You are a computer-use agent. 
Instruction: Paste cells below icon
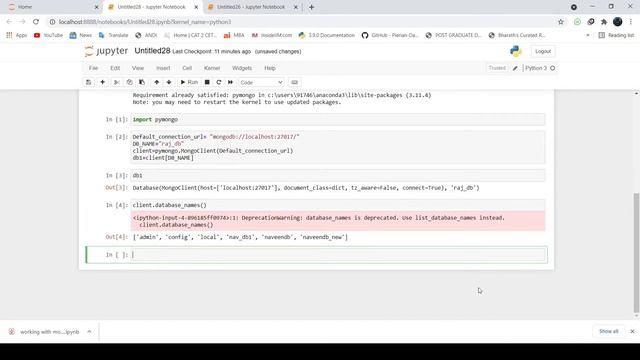142,82
